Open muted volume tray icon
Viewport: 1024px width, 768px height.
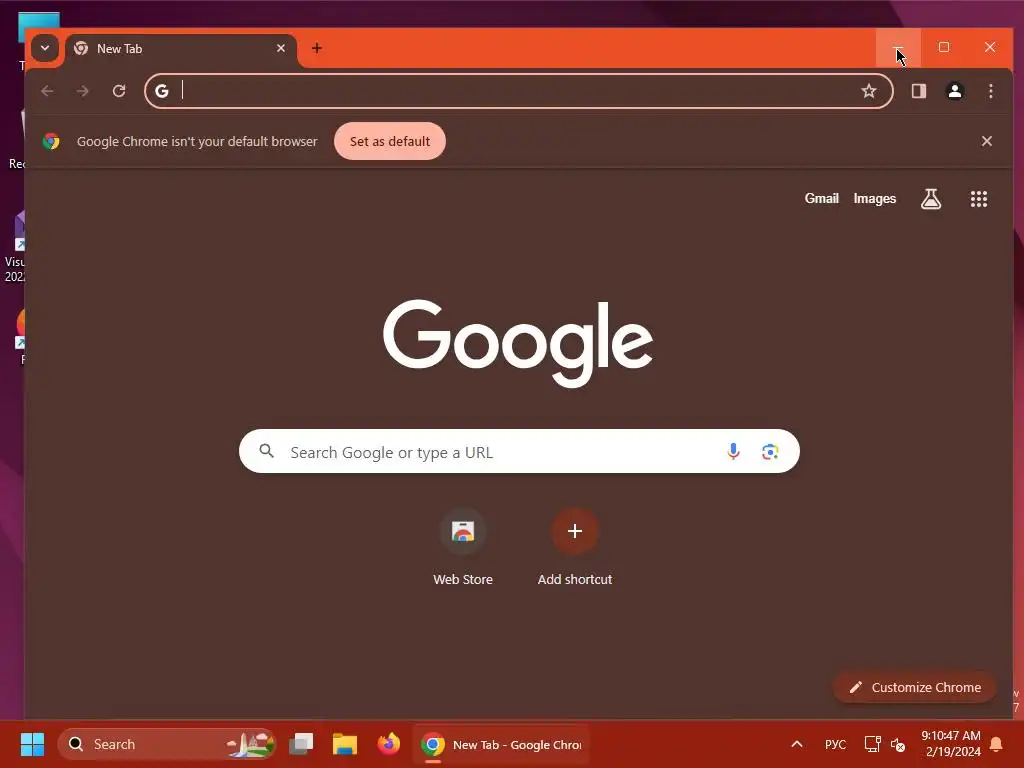click(x=898, y=744)
